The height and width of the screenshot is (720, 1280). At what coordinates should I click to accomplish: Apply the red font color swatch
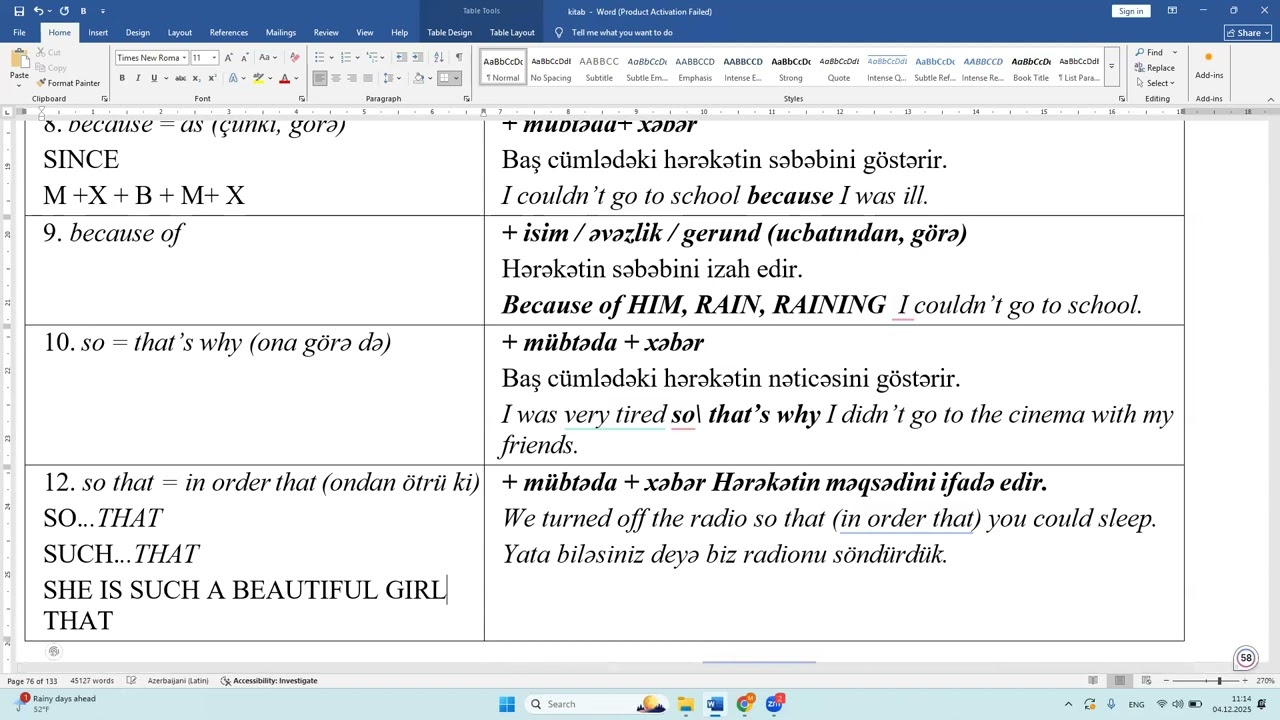[x=284, y=78]
